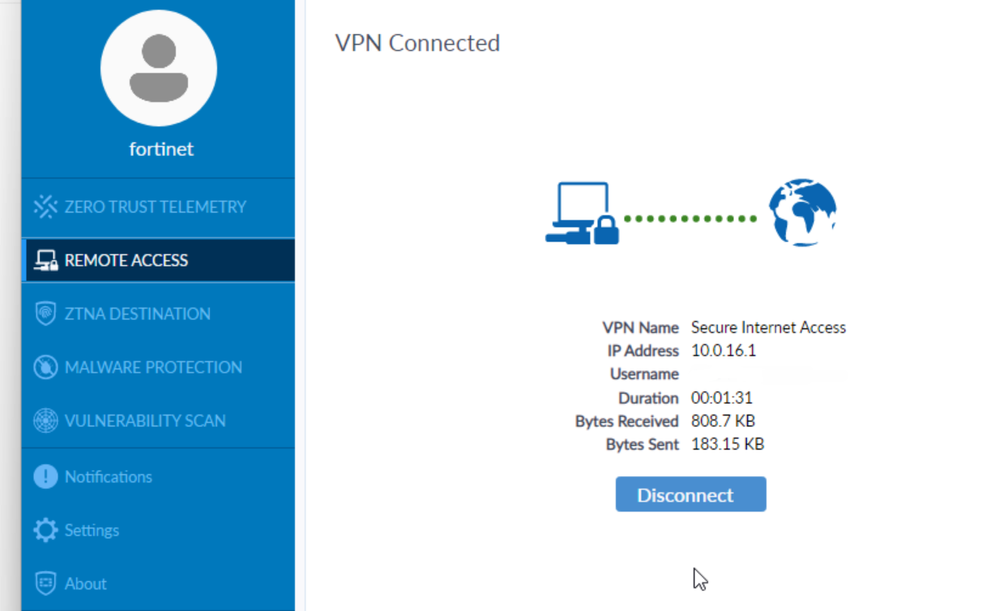999x611 pixels.
Task: Click the ZTNA Destination shield icon
Action: (46, 314)
